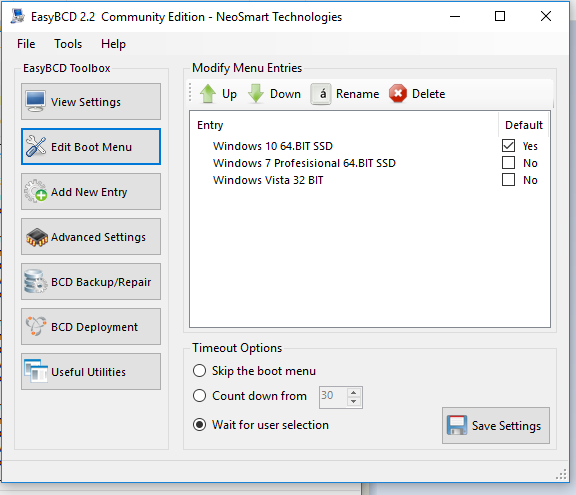
Task: Open View Settings from the toolbox
Action: [x=91, y=101]
